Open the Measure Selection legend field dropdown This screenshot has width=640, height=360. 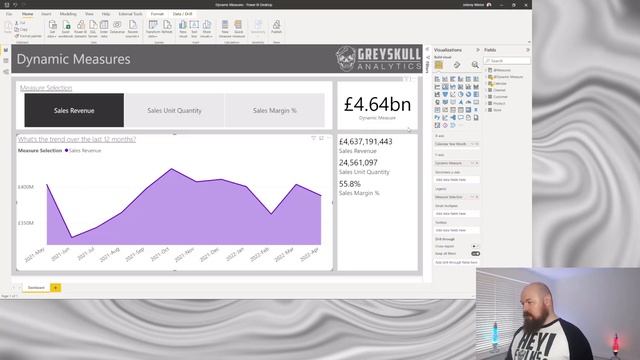point(472,197)
